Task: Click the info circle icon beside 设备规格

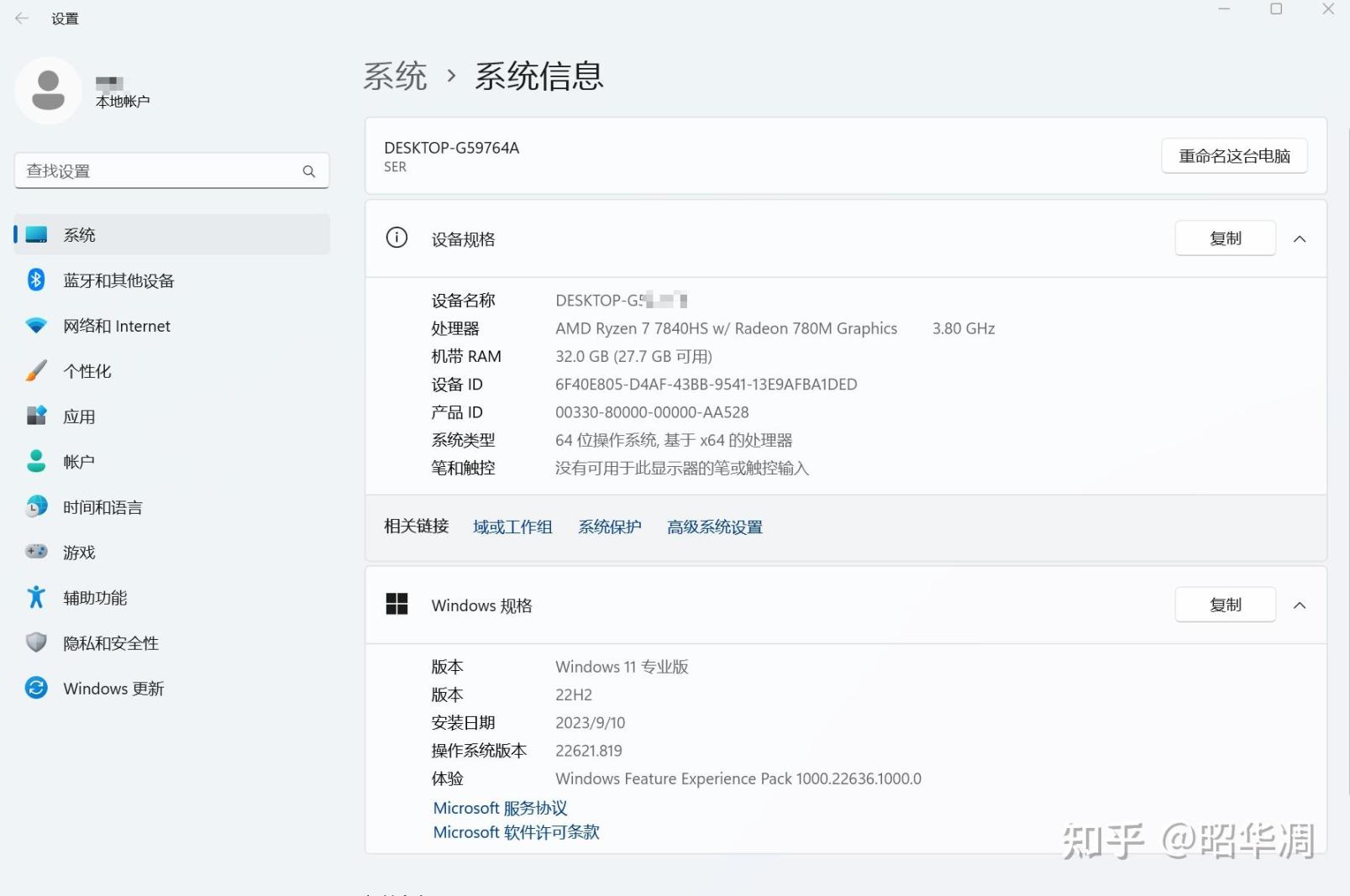Action: click(397, 238)
